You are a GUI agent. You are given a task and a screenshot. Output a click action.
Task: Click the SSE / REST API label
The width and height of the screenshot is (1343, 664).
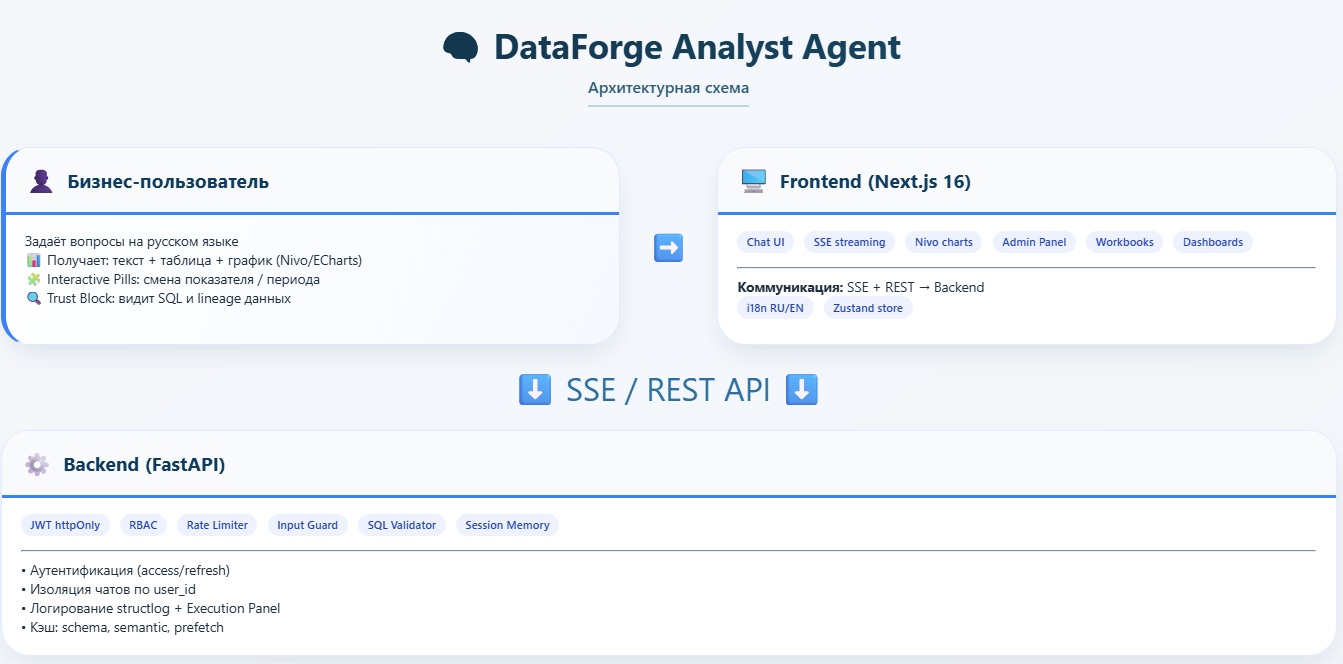[668, 390]
